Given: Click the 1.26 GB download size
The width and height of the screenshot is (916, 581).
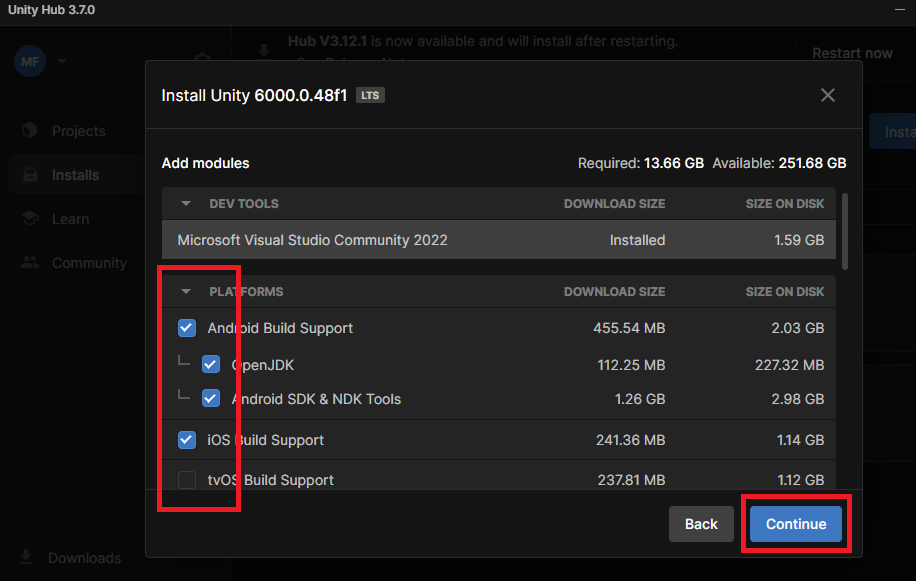Looking at the screenshot, I should click(x=640, y=399).
